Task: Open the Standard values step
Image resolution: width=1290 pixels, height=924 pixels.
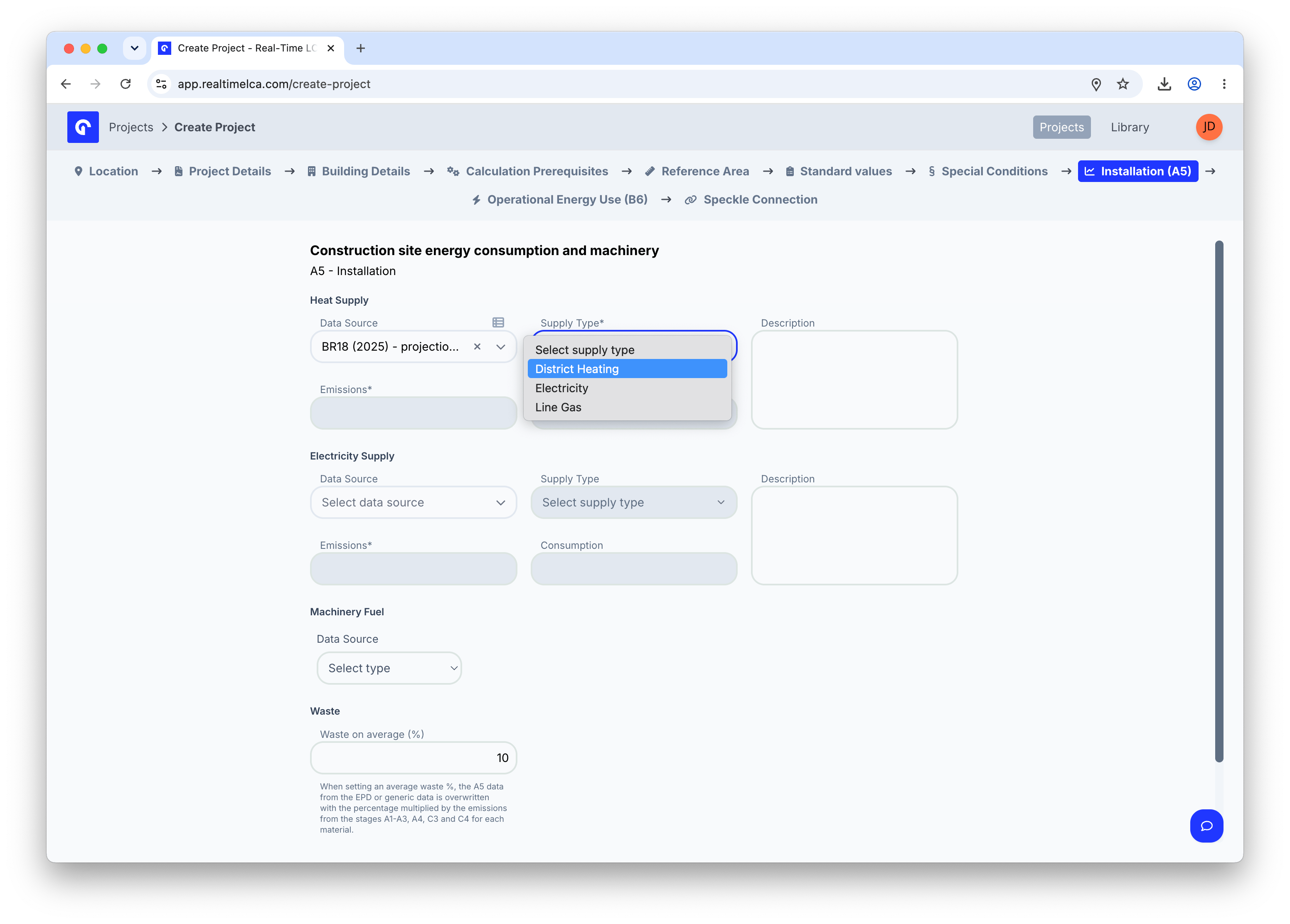Action: coord(839,171)
